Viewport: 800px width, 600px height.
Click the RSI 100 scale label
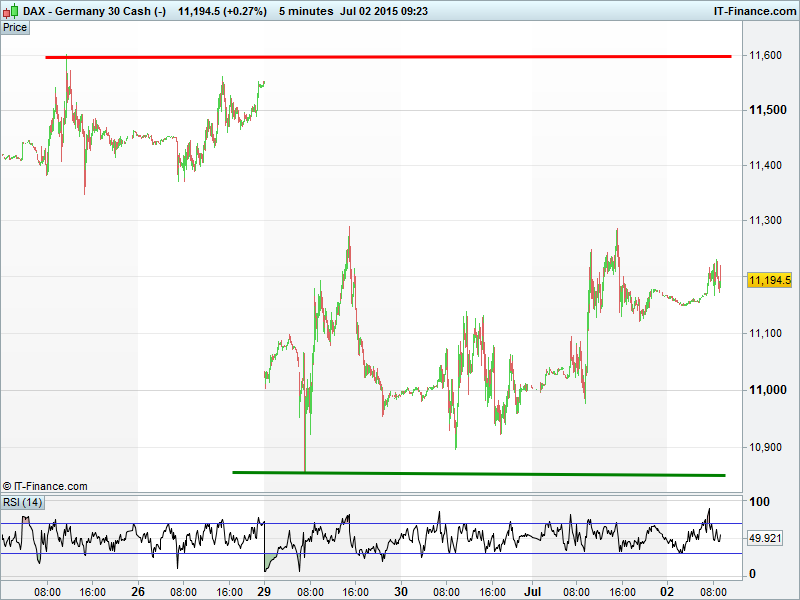pos(760,502)
